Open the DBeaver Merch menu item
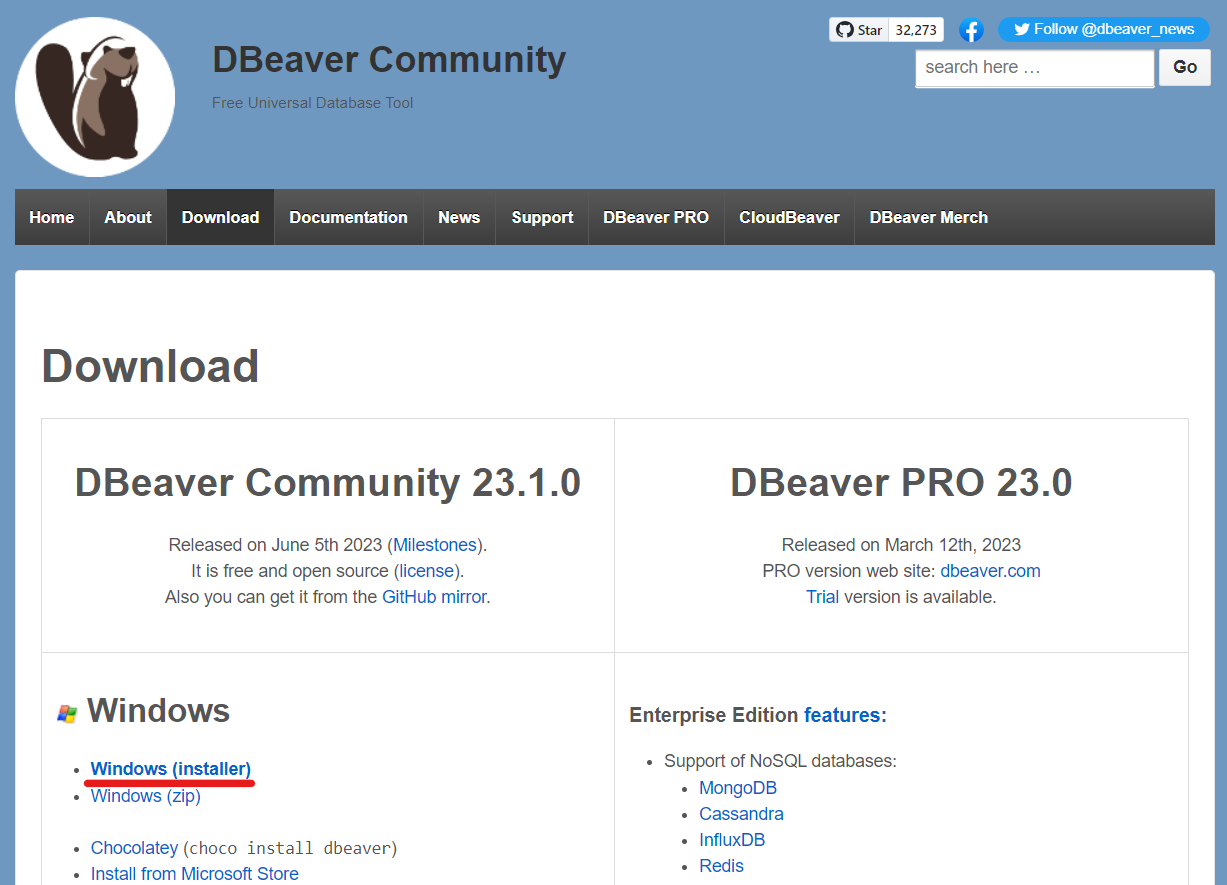This screenshot has width=1227, height=885. coord(928,217)
